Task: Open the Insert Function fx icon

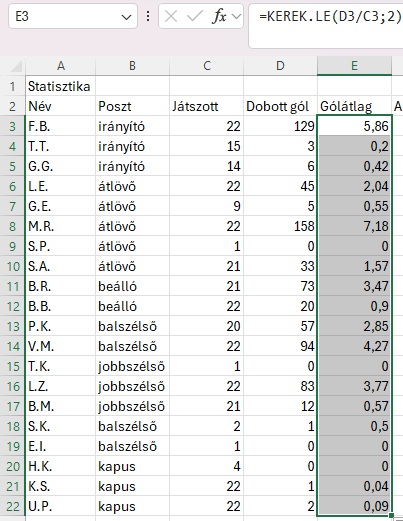Action: (219, 16)
